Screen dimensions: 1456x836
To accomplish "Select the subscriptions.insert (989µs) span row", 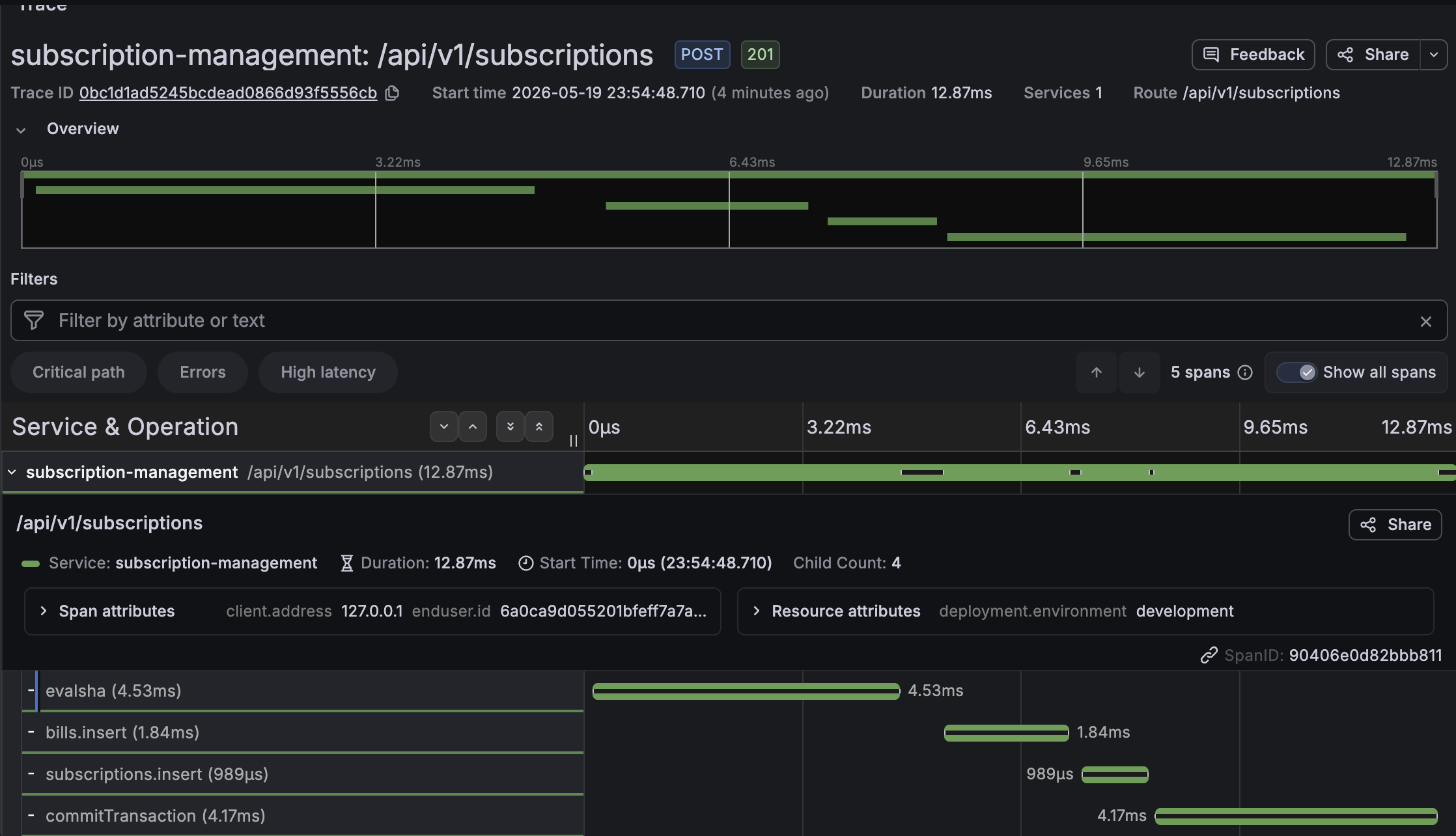I will (303, 774).
